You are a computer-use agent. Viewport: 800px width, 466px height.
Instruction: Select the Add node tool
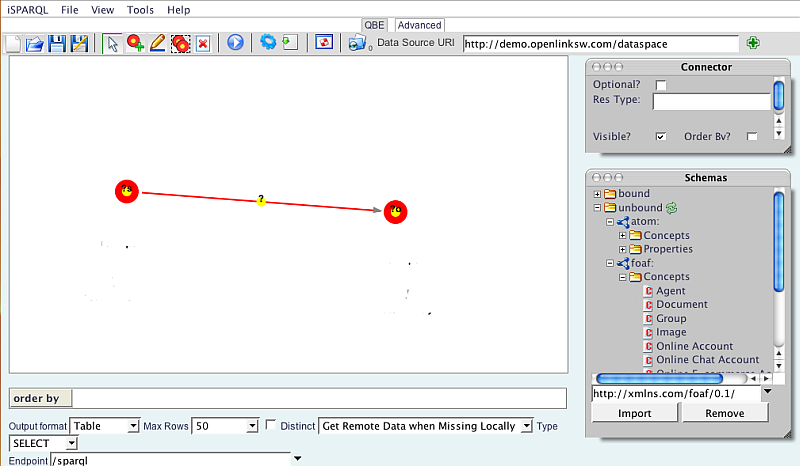pyautogui.click(x=135, y=43)
